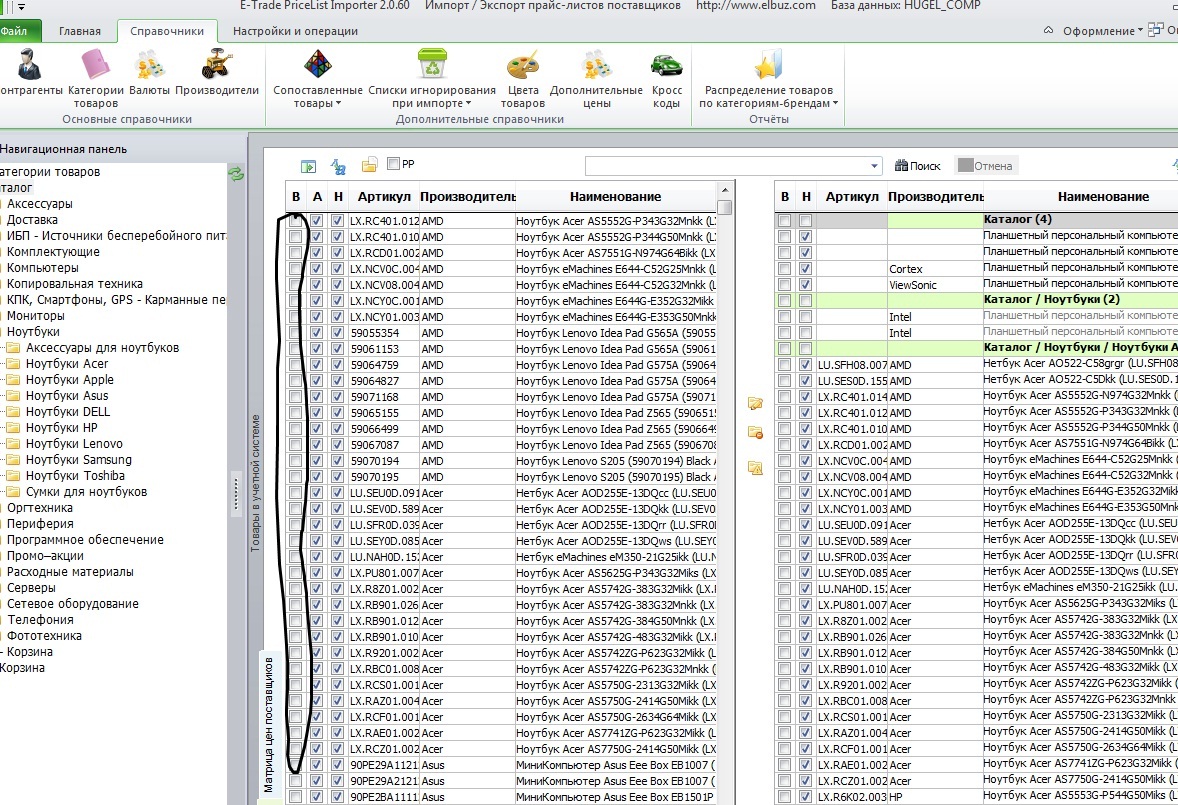Select Ноутбуки category in navigation tree
The height and width of the screenshot is (805, 1178).
tap(33, 331)
